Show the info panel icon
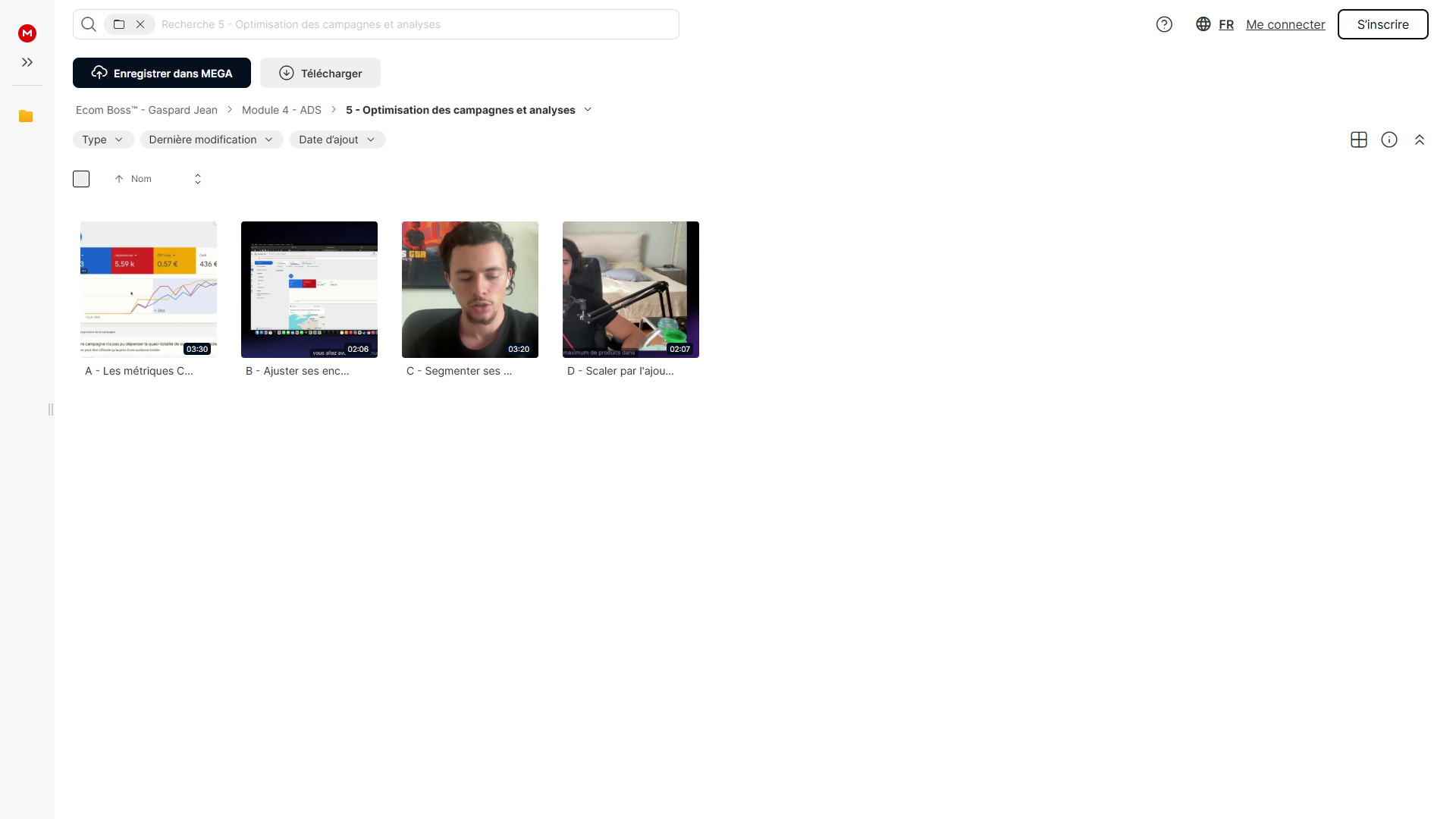This screenshot has width=1456, height=819. coord(1389,140)
